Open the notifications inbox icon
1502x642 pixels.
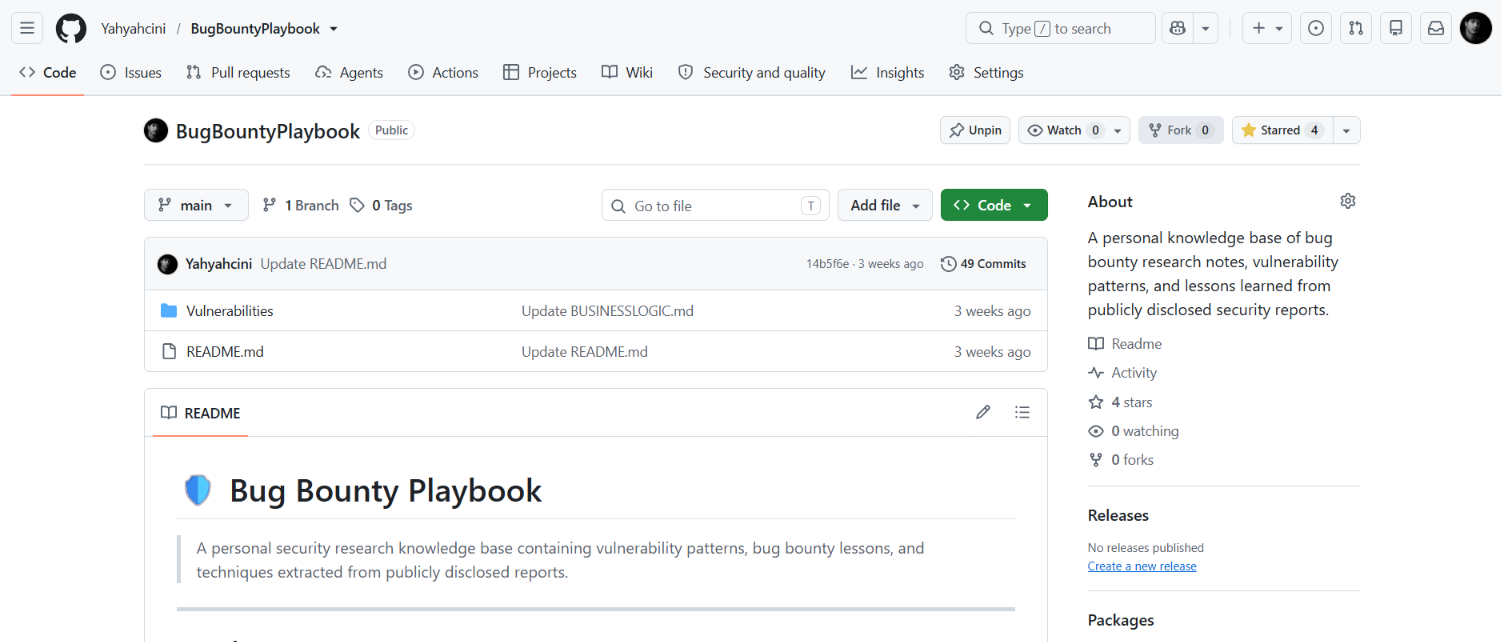pos(1436,28)
